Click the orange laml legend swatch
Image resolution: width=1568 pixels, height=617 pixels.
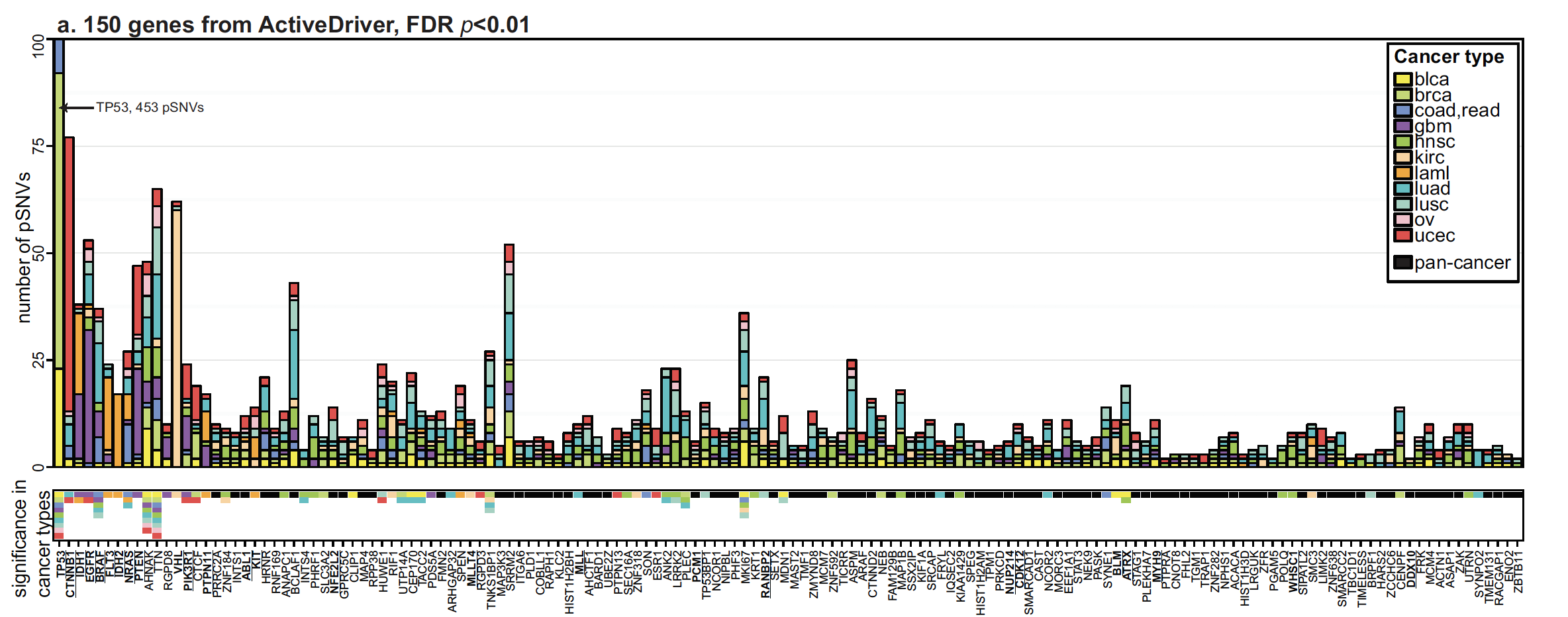(1403, 173)
